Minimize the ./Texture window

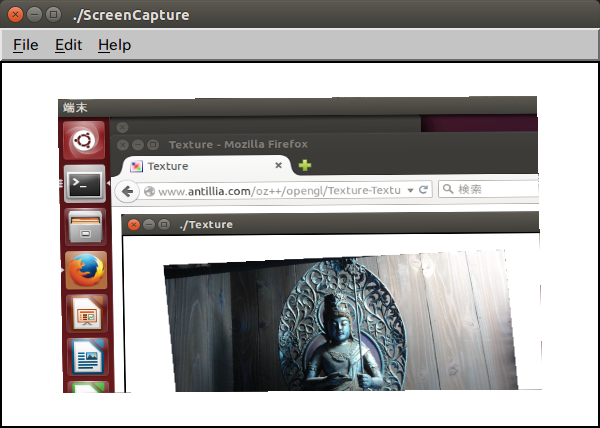(x=148, y=225)
